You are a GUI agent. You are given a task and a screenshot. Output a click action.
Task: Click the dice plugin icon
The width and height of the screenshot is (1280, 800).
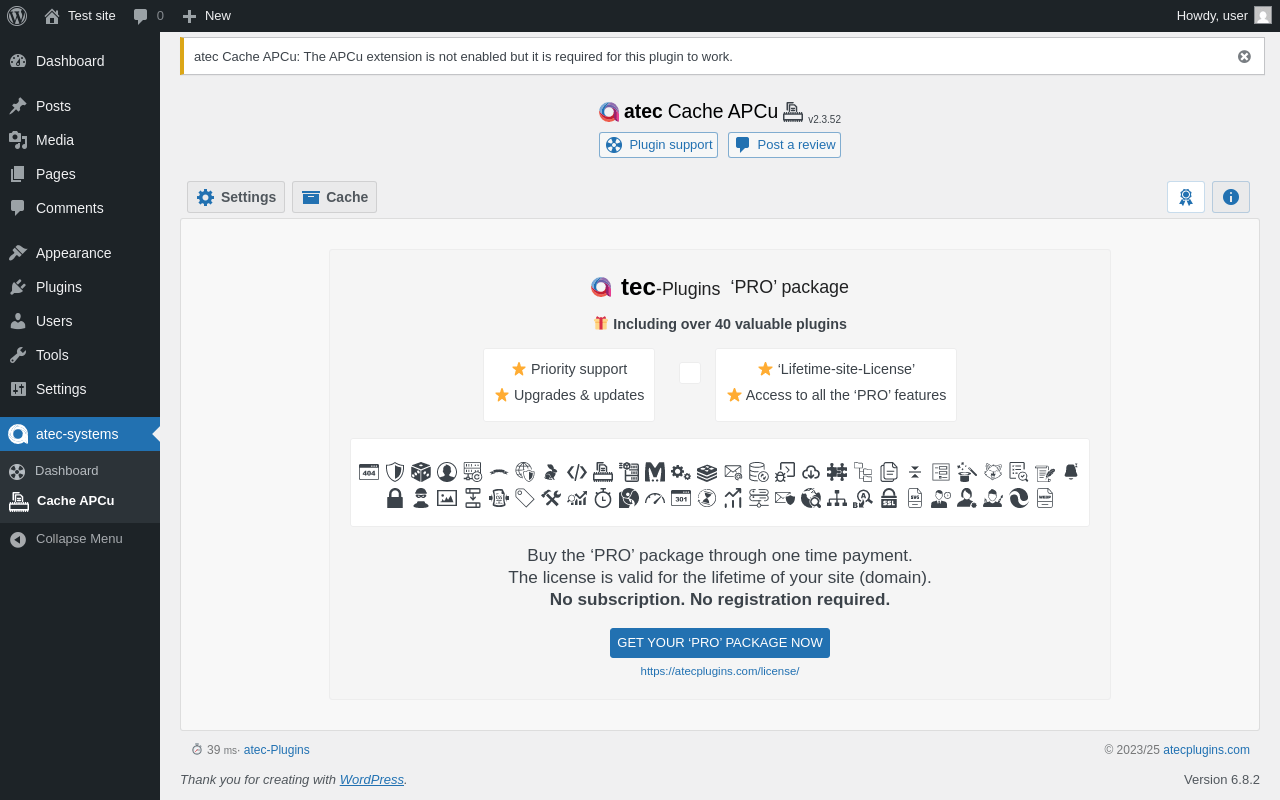(x=421, y=472)
